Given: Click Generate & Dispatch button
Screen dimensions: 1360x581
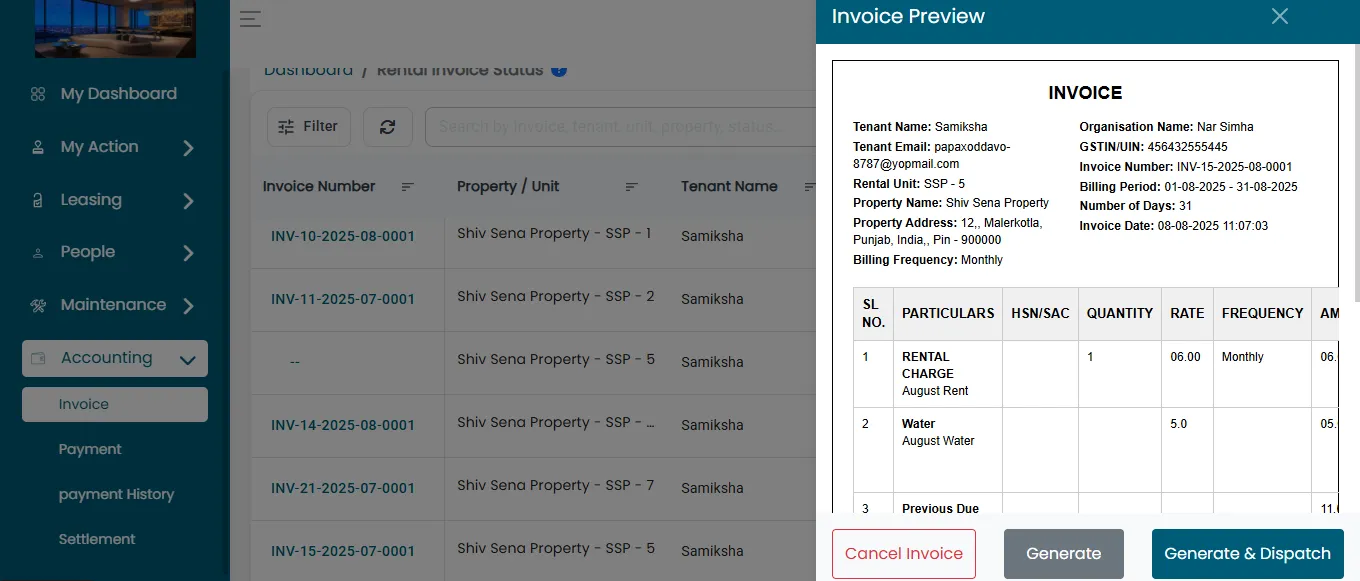Looking at the screenshot, I should [x=1248, y=554].
